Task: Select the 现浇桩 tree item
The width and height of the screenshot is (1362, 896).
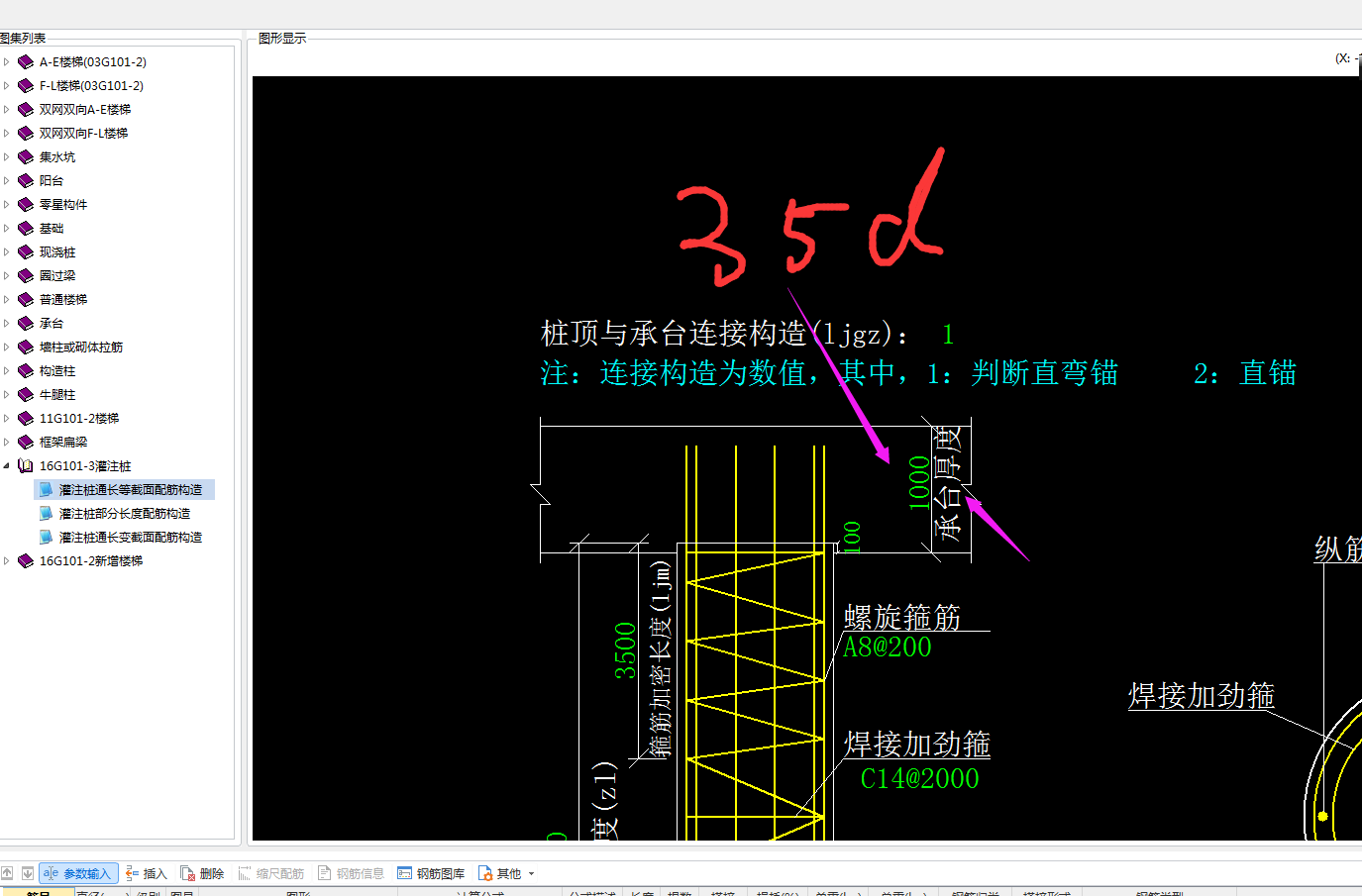Action: 57,251
